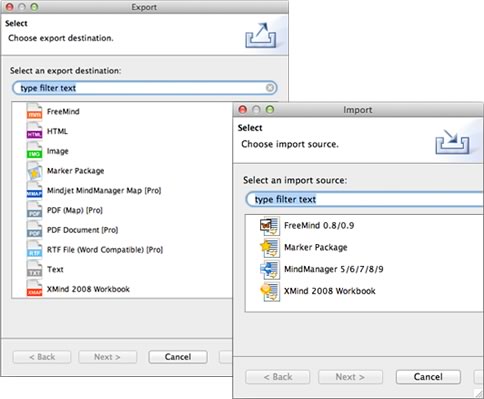
Task: Select the MindManager 5/6/7/8/9 import icon
Action: coord(270,269)
